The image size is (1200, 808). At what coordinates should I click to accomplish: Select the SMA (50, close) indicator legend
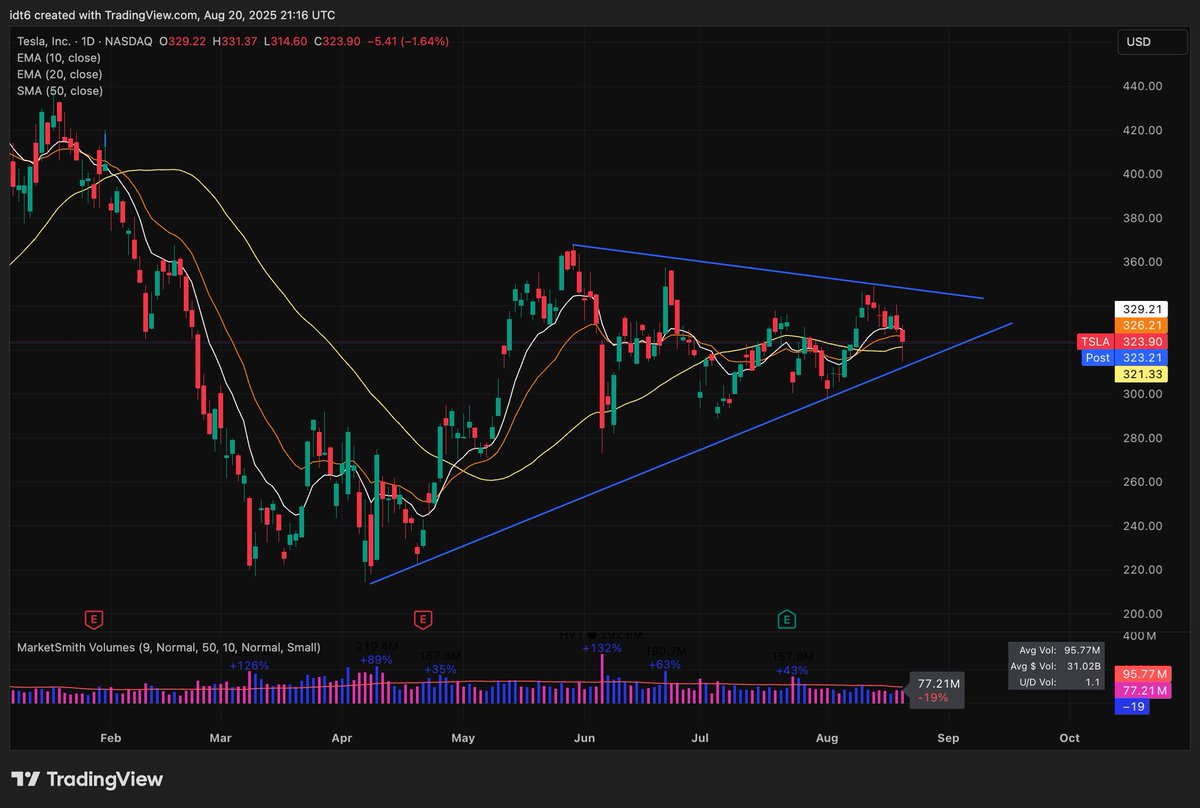click(x=60, y=91)
